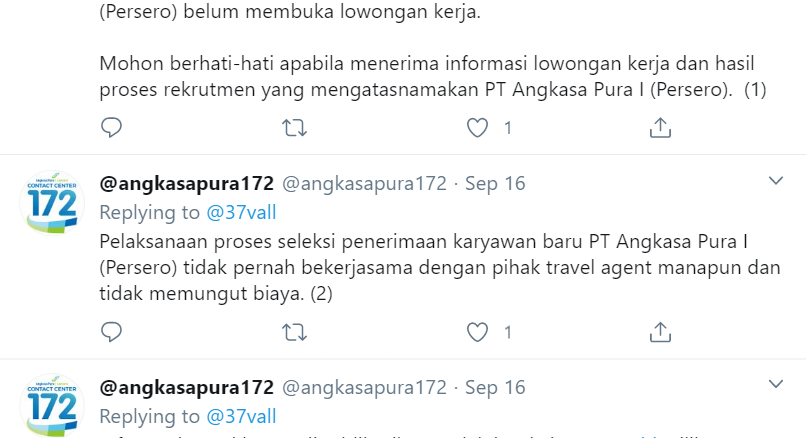Image resolution: width=807 pixels, height=438 pixels.
Task: Open Sep 16 timestamp of third tweet
Action: pyautogui.click(x=495, y=388)
